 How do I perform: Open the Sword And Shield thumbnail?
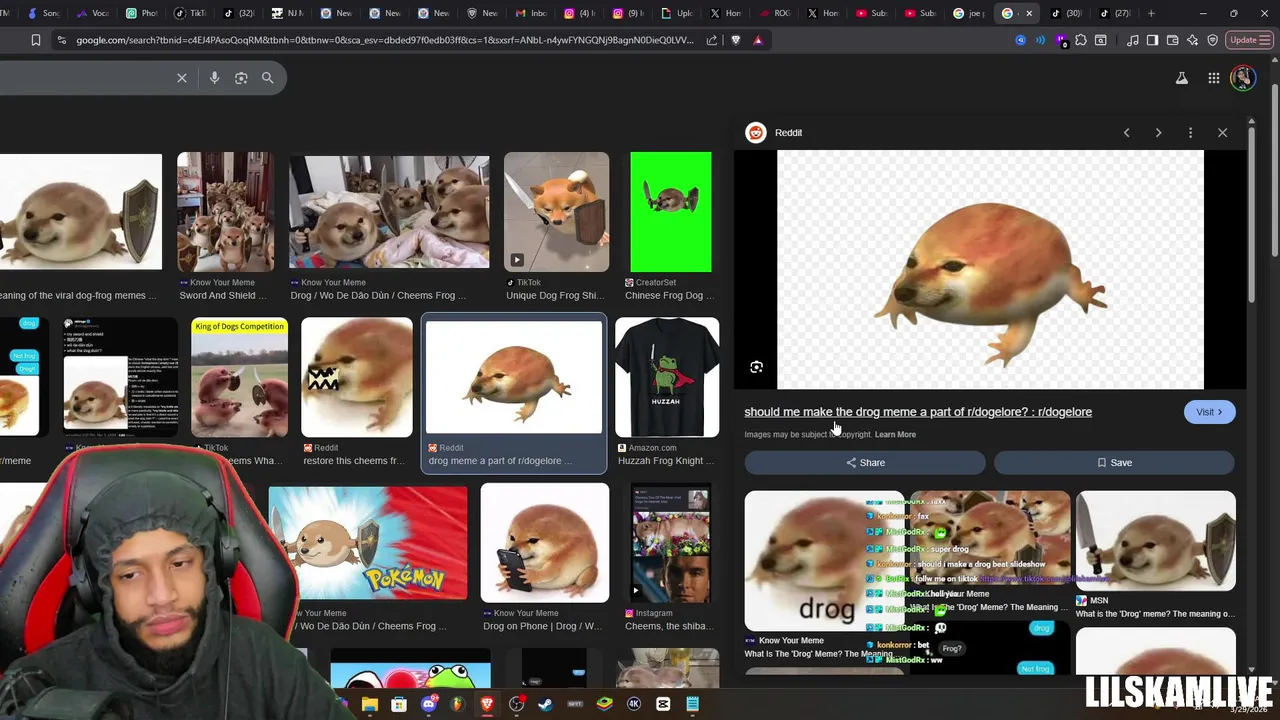(226, 212)
